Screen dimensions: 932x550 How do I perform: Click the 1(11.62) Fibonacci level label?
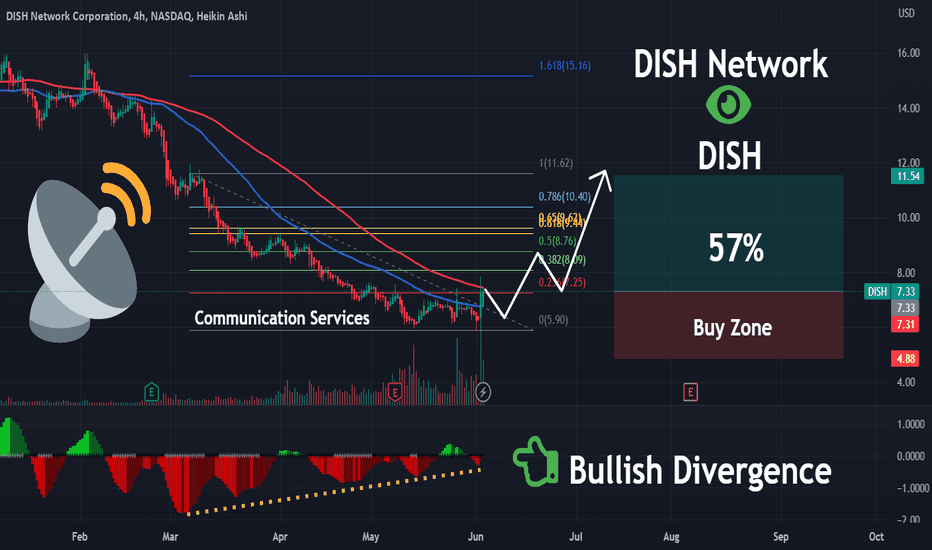(556, 163)
